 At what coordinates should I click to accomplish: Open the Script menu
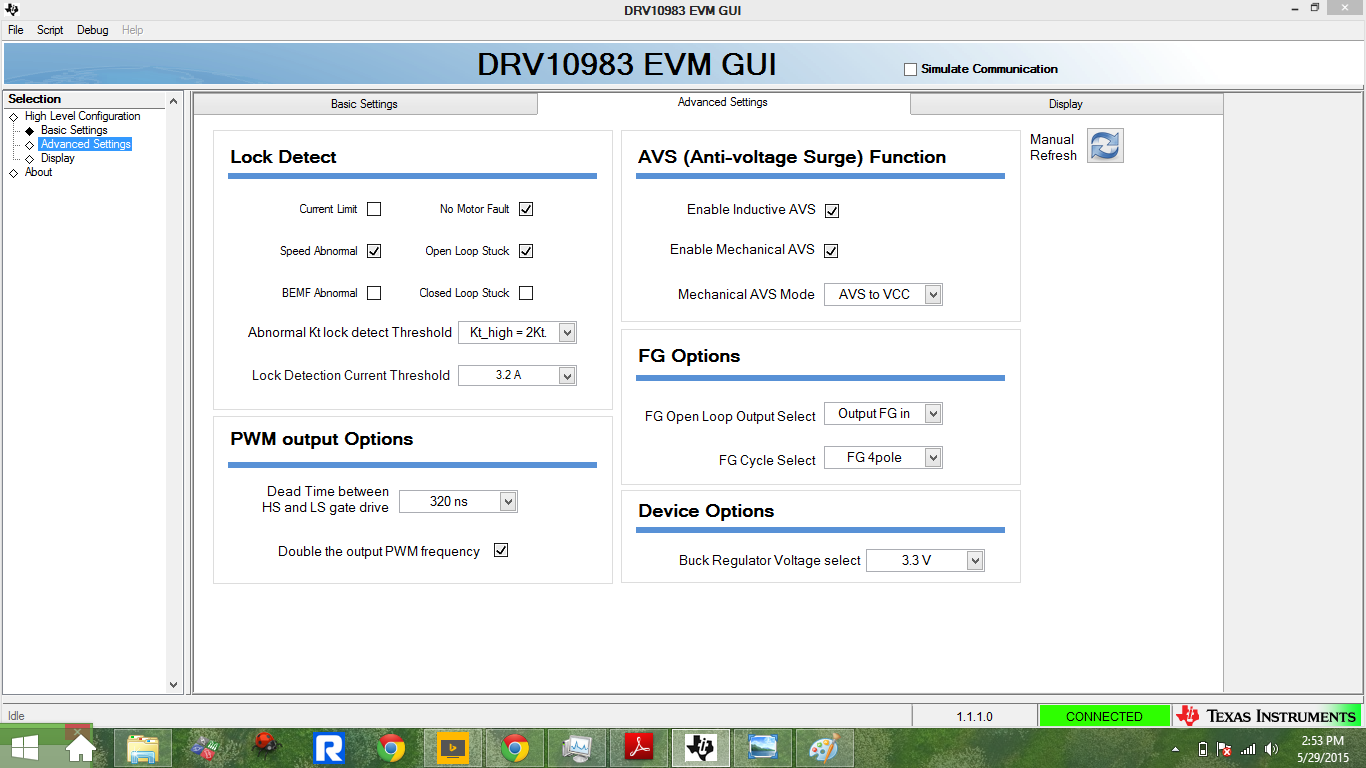point(50,30)
